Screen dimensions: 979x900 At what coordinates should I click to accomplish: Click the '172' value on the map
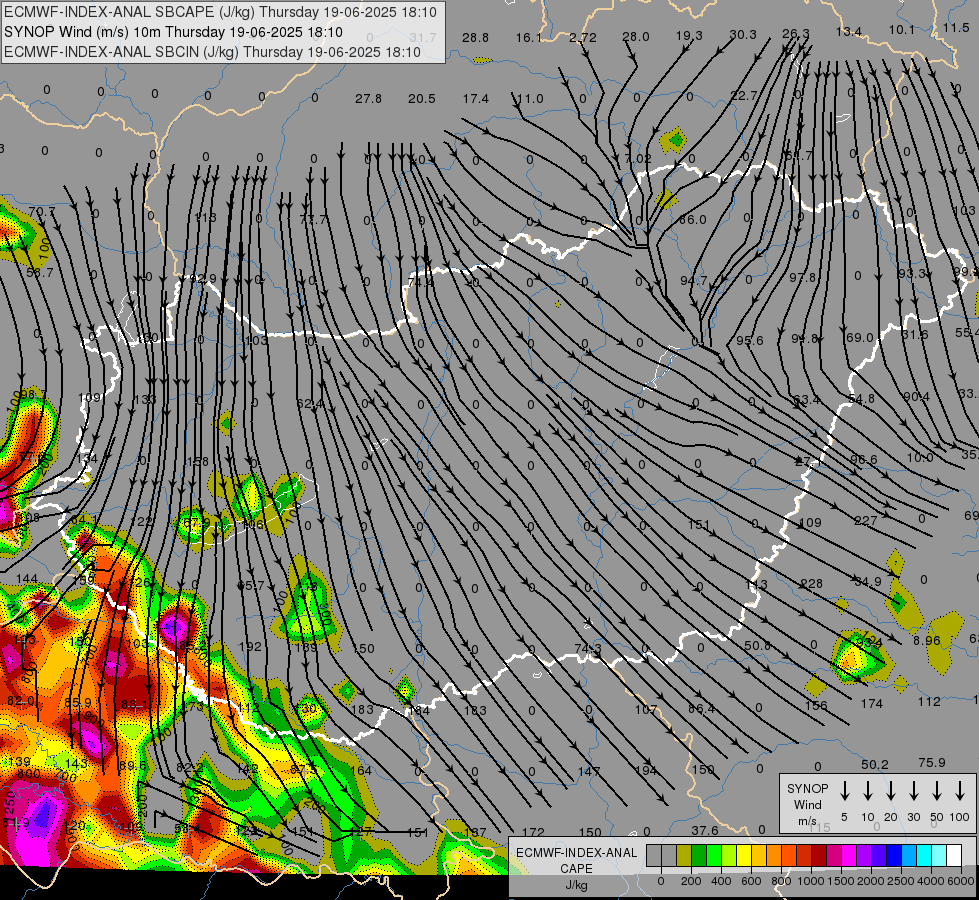point(533,832)
